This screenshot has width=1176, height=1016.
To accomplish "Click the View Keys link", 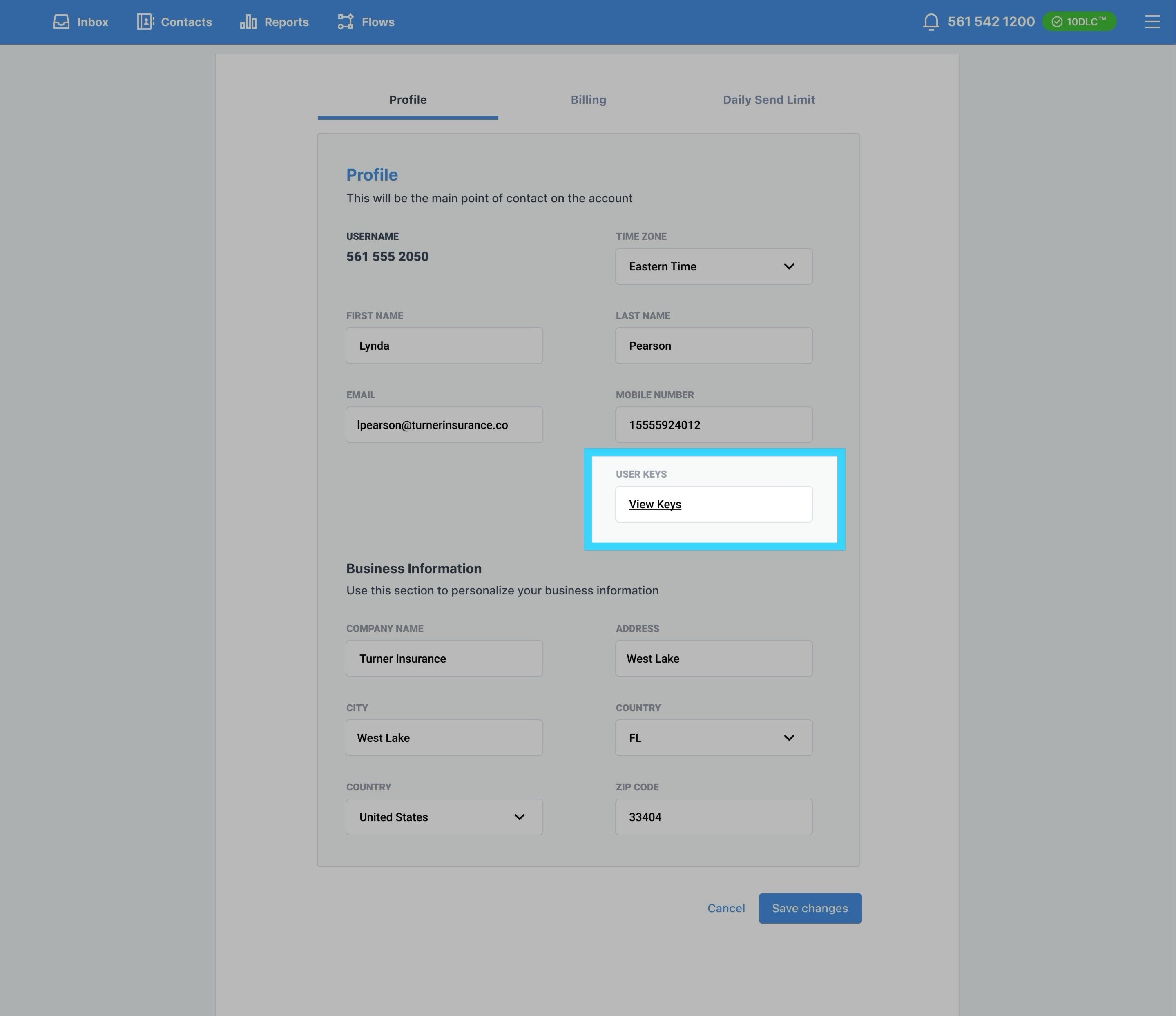I will 654,505.
